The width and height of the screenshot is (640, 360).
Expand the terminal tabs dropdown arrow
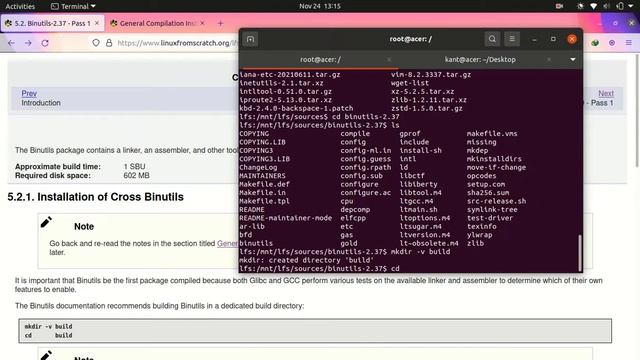point(573,60)
